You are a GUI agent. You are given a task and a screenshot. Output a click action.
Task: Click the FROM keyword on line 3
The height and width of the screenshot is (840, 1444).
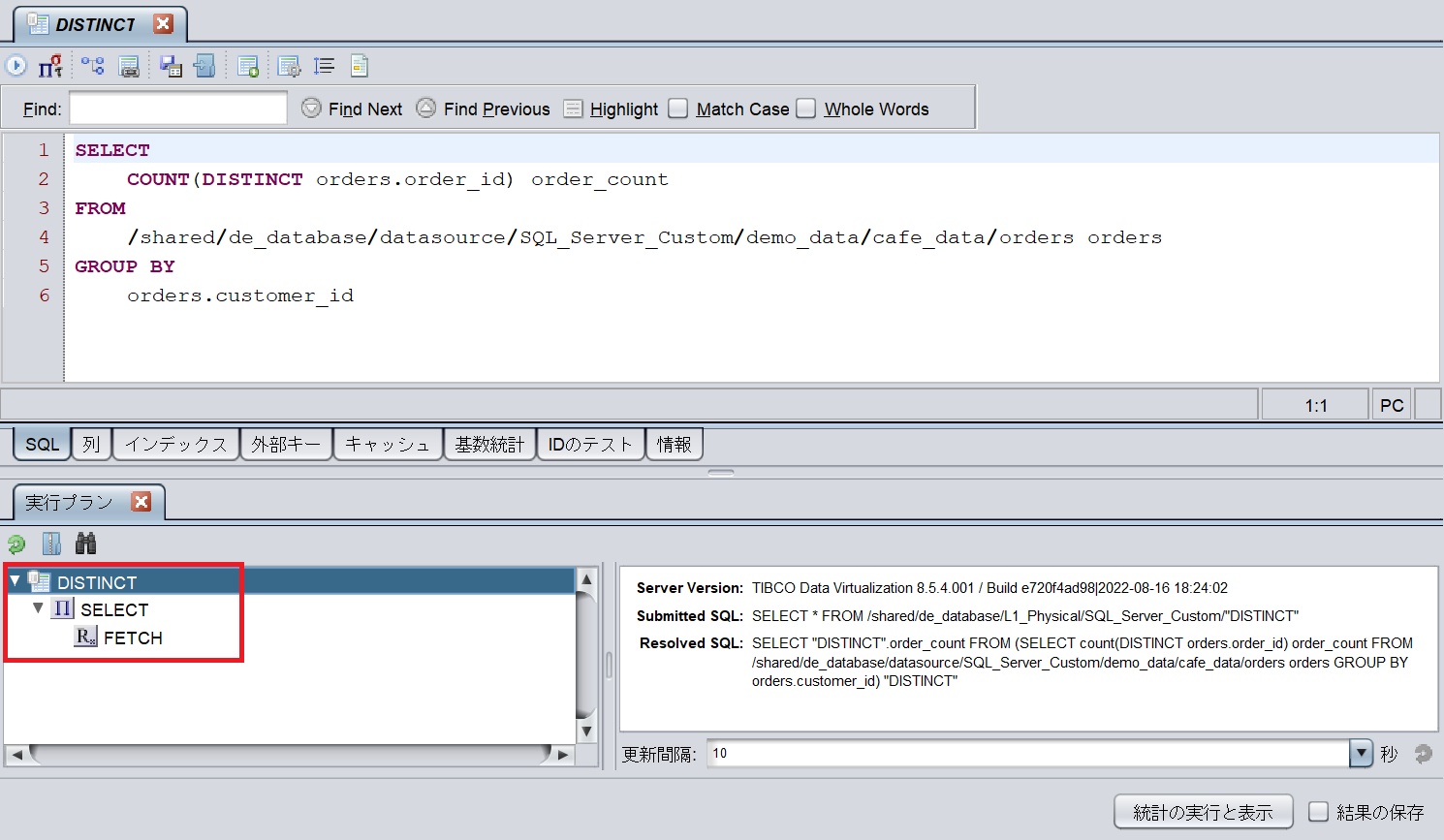tap(101, 208)
